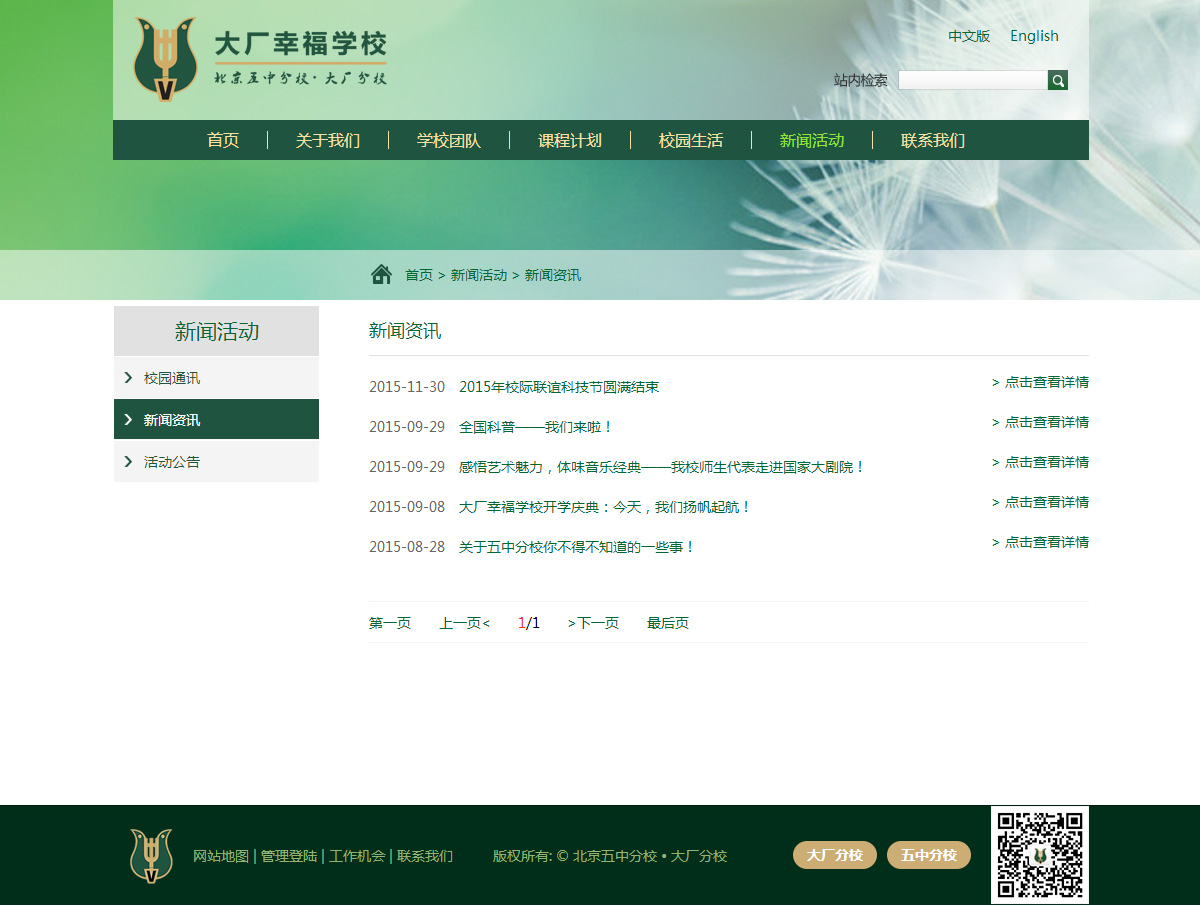
Task: Click inside the site search input field
Action: pos(970,79)
